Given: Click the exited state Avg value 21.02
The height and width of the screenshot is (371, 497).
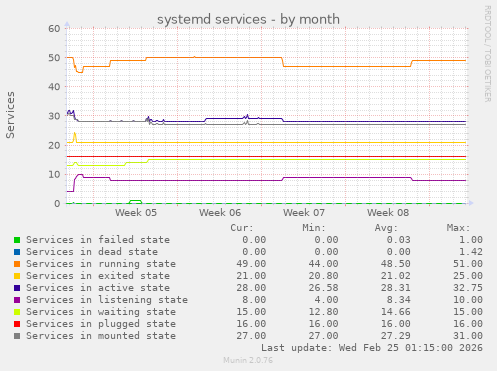Looking at the screenshot, I should 396,276.
